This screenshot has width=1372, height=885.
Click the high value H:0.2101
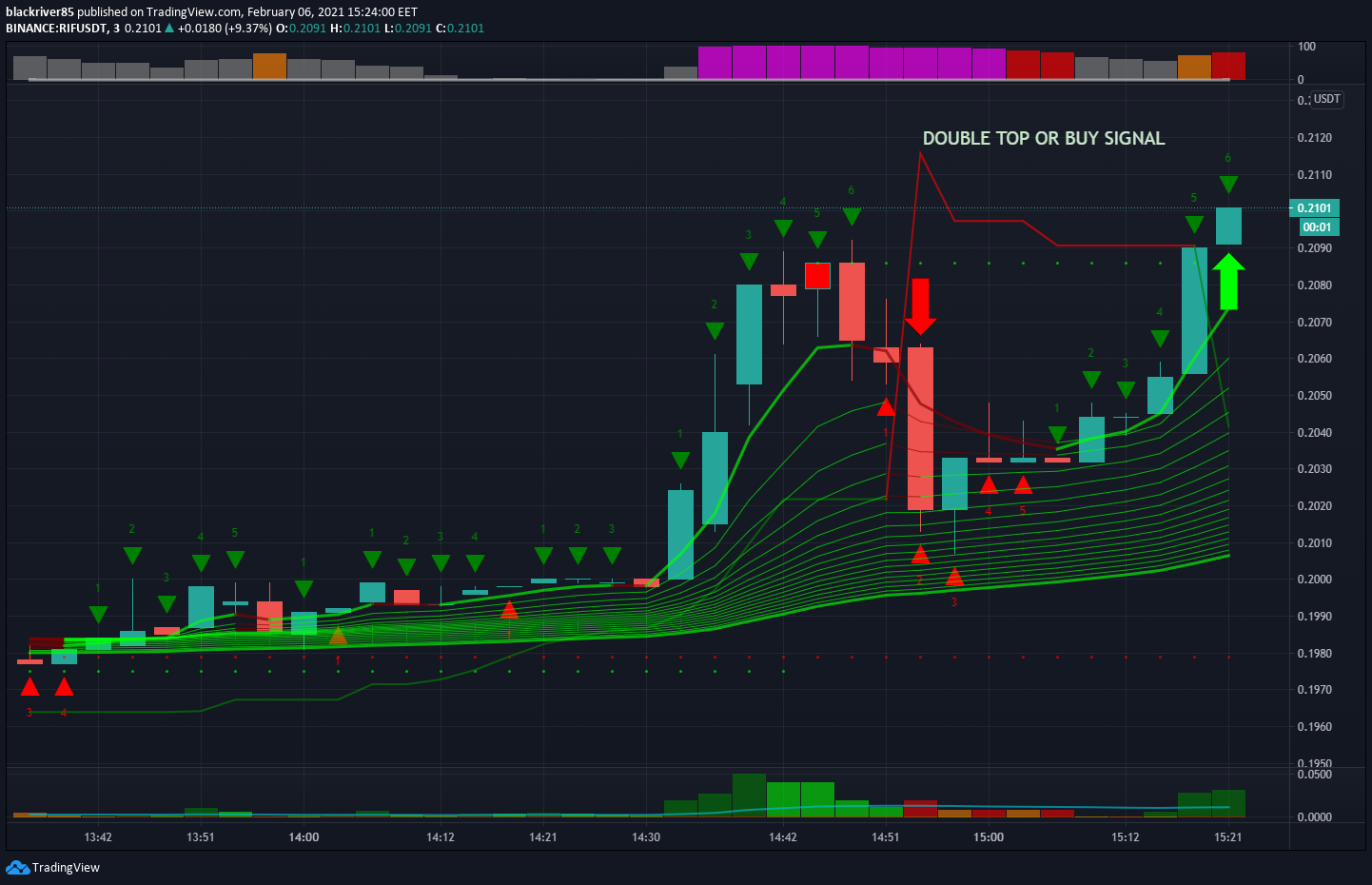356,29
